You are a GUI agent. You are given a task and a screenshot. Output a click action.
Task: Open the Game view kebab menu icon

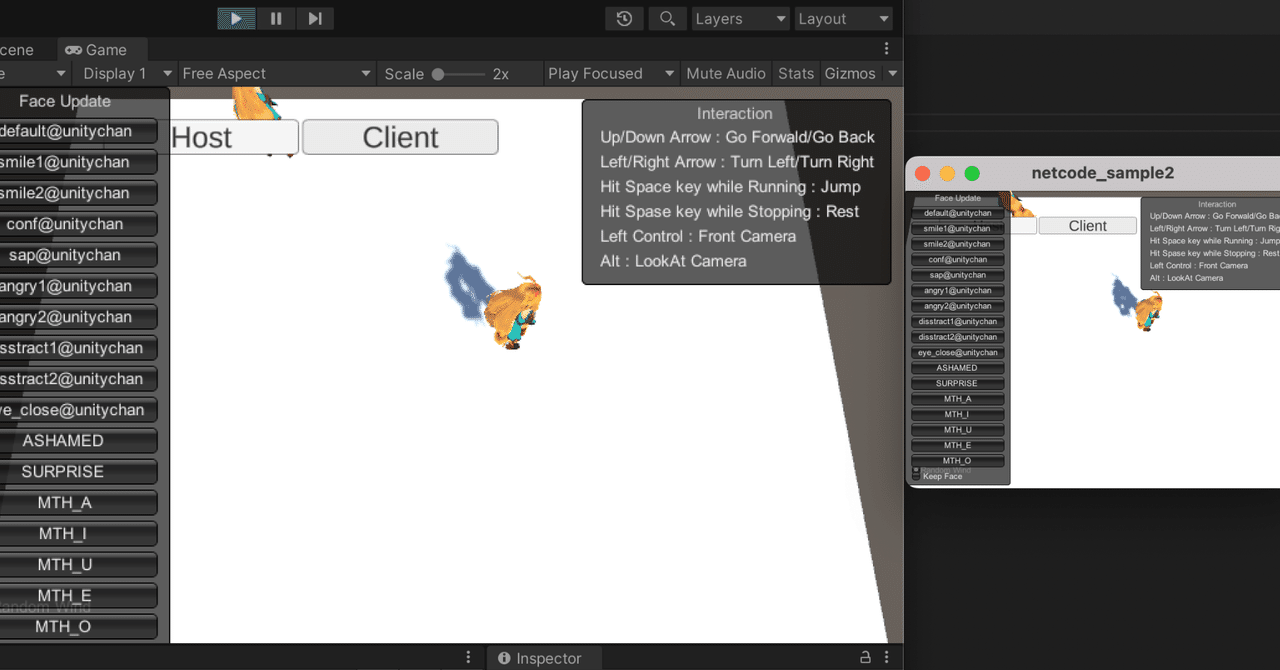(886, 50)
